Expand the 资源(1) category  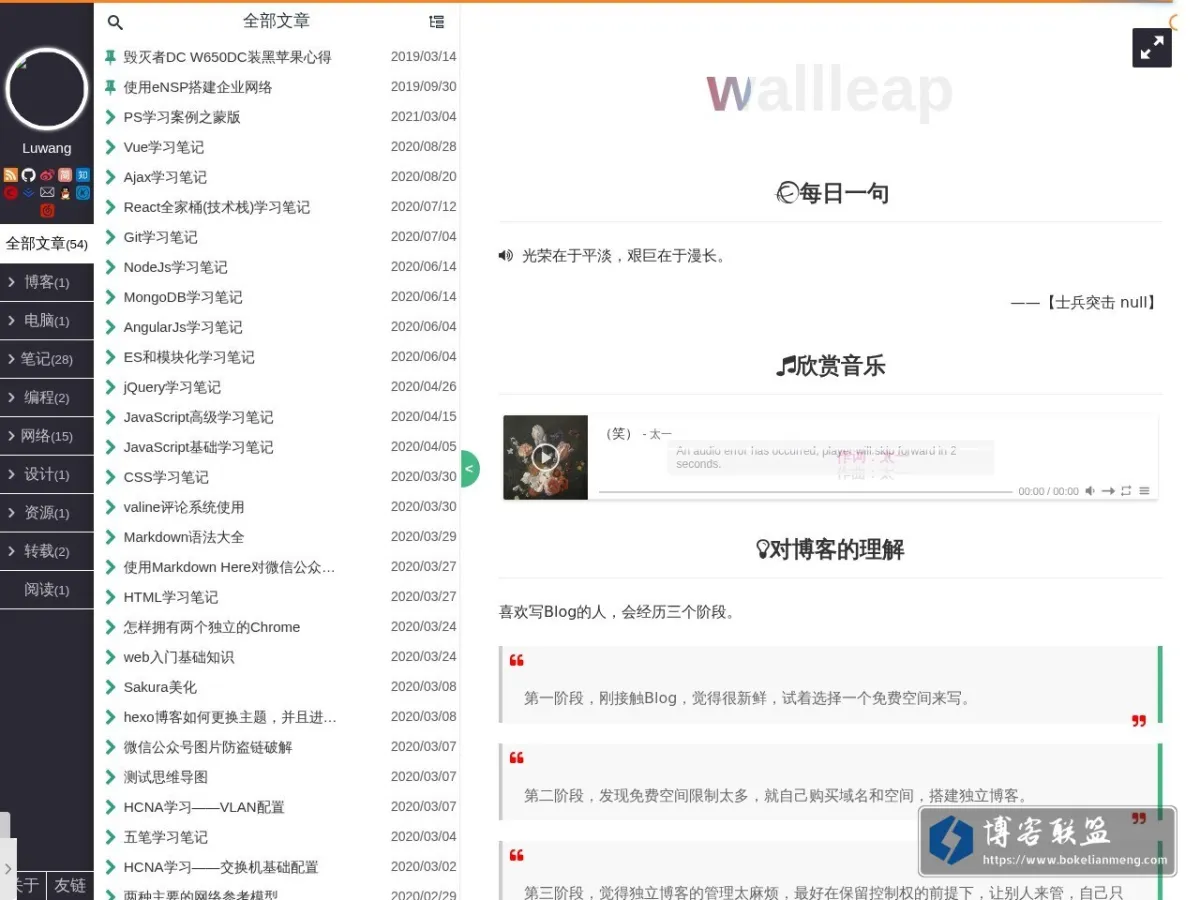(x=47, y=513)
